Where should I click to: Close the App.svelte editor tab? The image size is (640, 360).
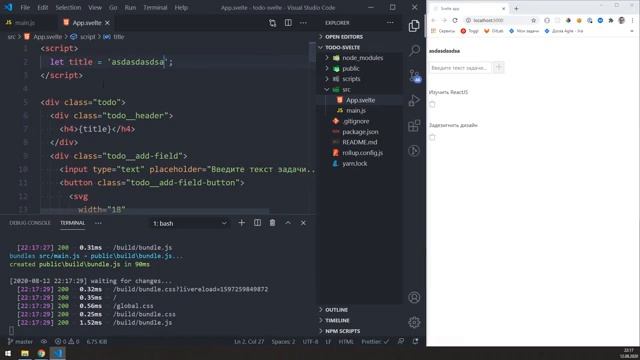click(x=107, y=23)
